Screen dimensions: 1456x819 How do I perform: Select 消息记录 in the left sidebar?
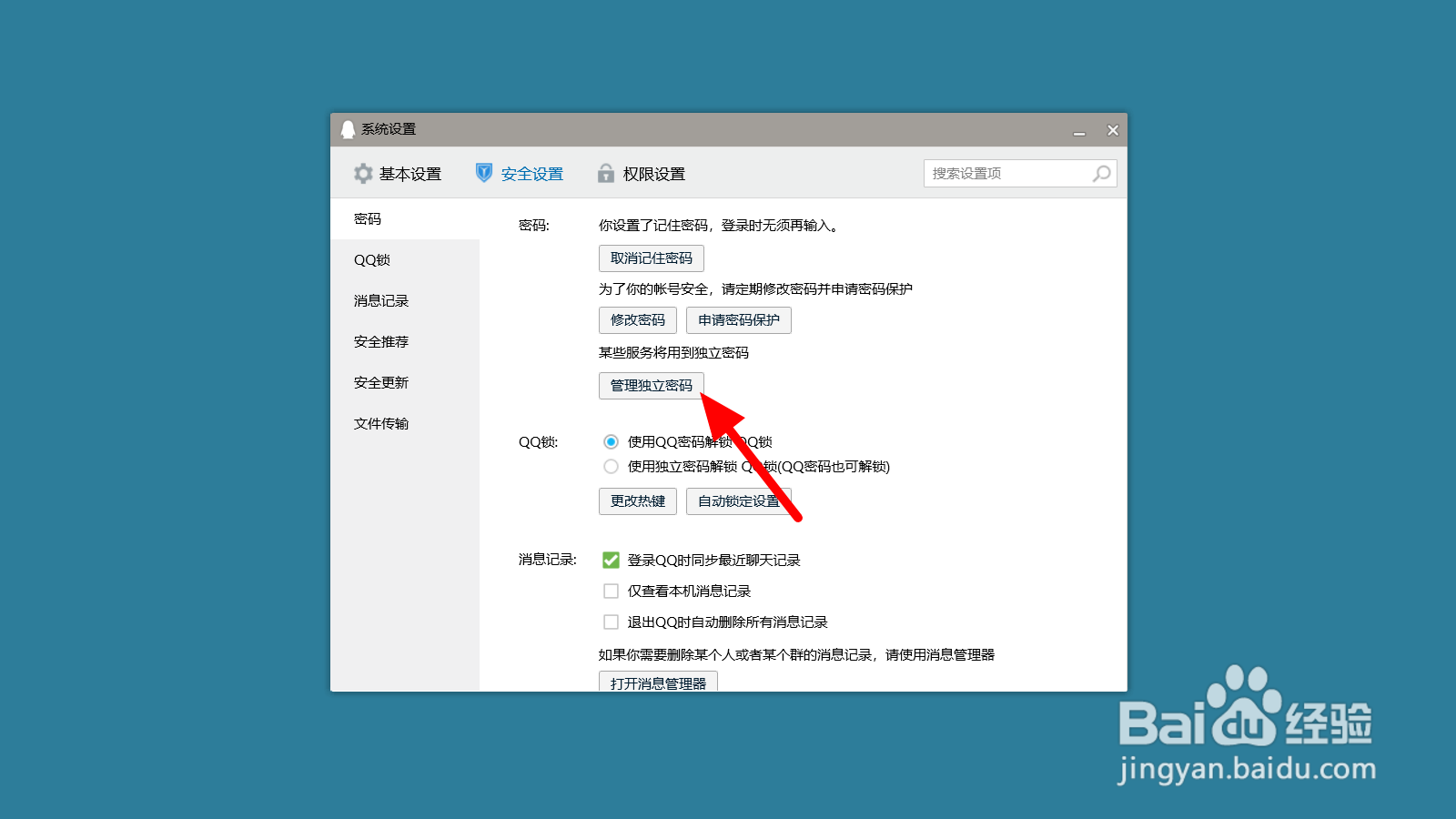[405, 301]
